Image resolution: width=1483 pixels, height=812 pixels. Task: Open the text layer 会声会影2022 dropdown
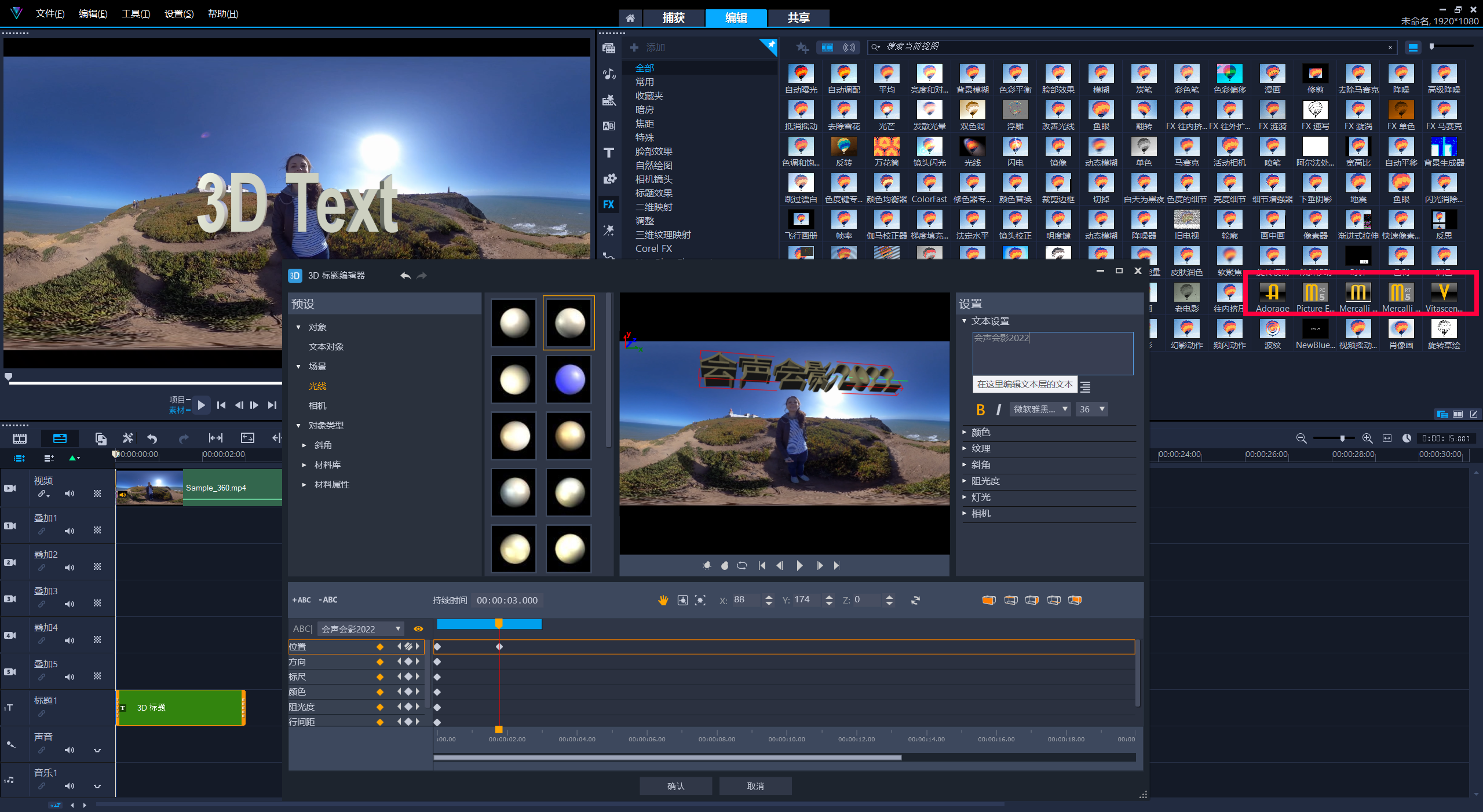(x=361, y=629)
